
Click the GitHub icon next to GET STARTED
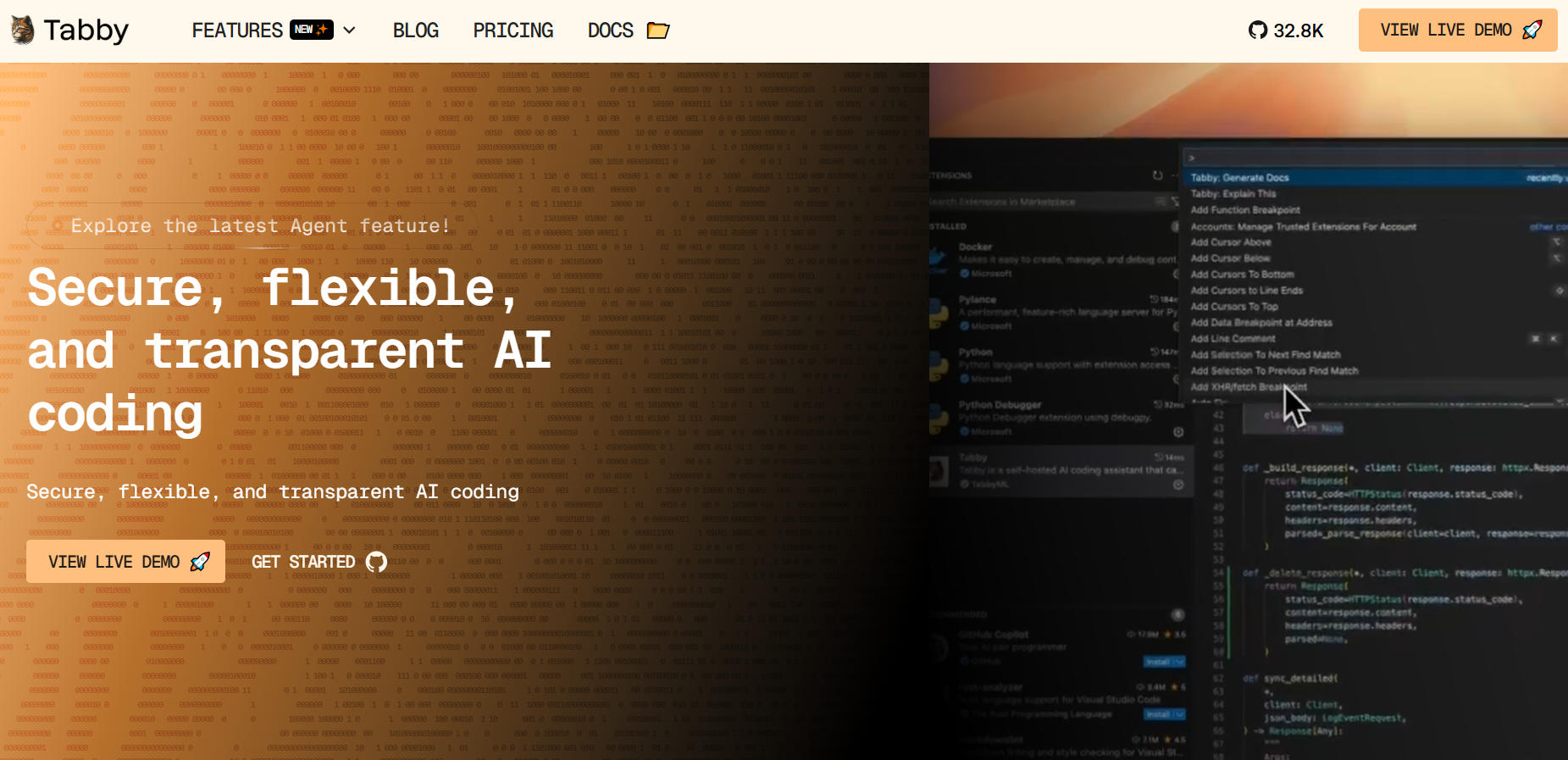(376, 562)
